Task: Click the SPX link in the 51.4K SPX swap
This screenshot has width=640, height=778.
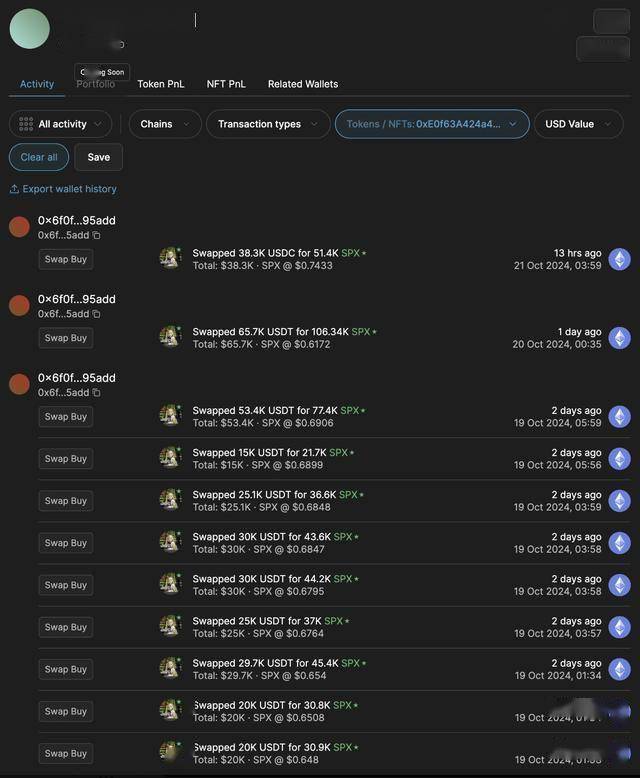Action: coord(350,253)
